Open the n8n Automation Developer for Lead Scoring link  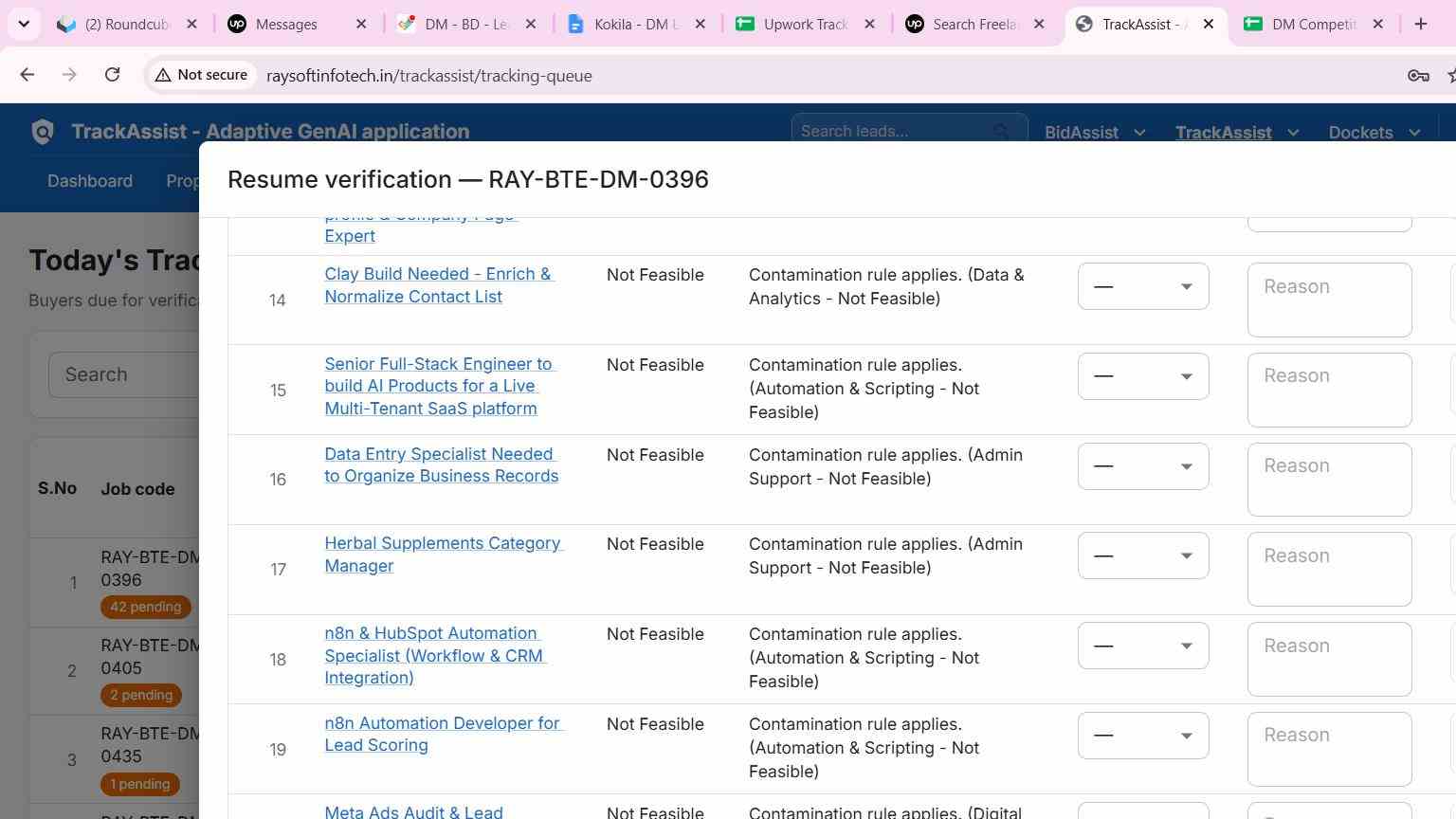point(443,734)
